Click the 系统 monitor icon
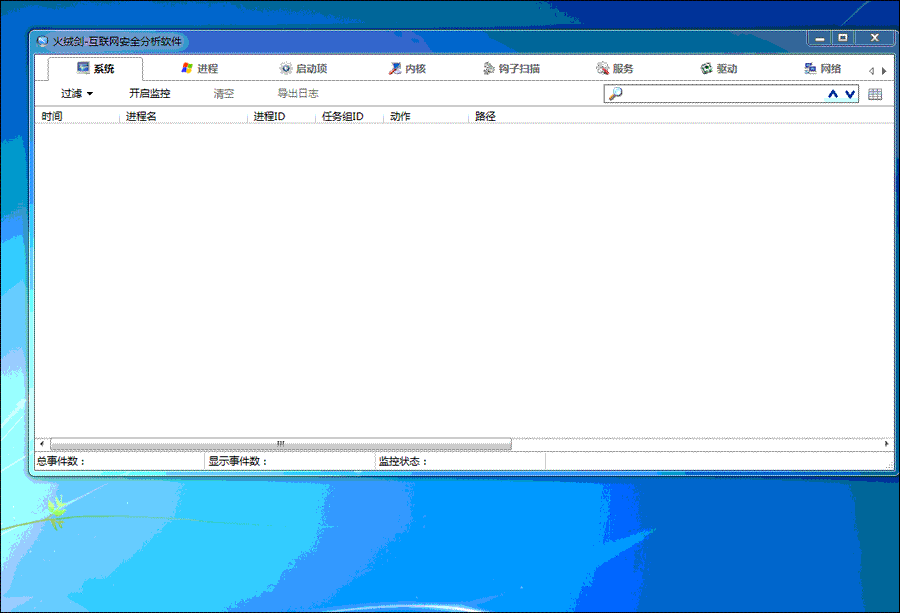The image size is (900, 613). pos(83,68)
